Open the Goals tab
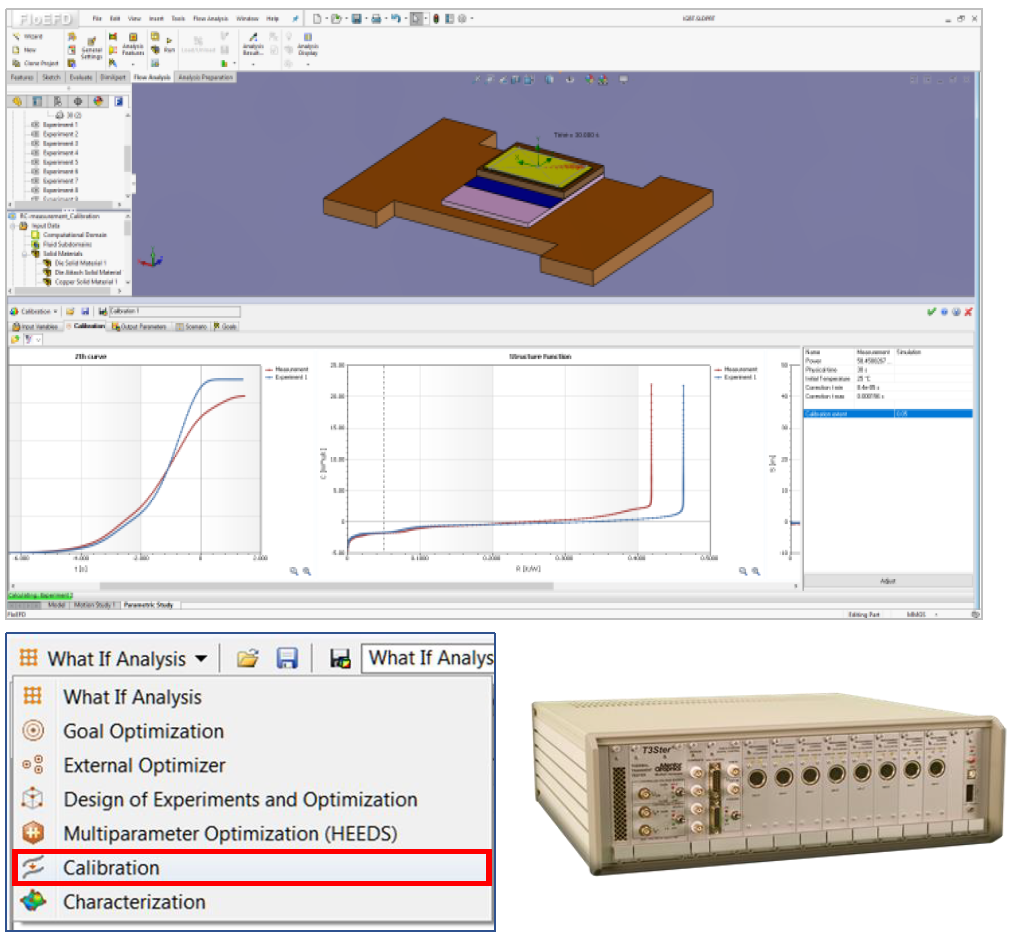Viewport: 1013px width, 942px height. tap(225, 326)
